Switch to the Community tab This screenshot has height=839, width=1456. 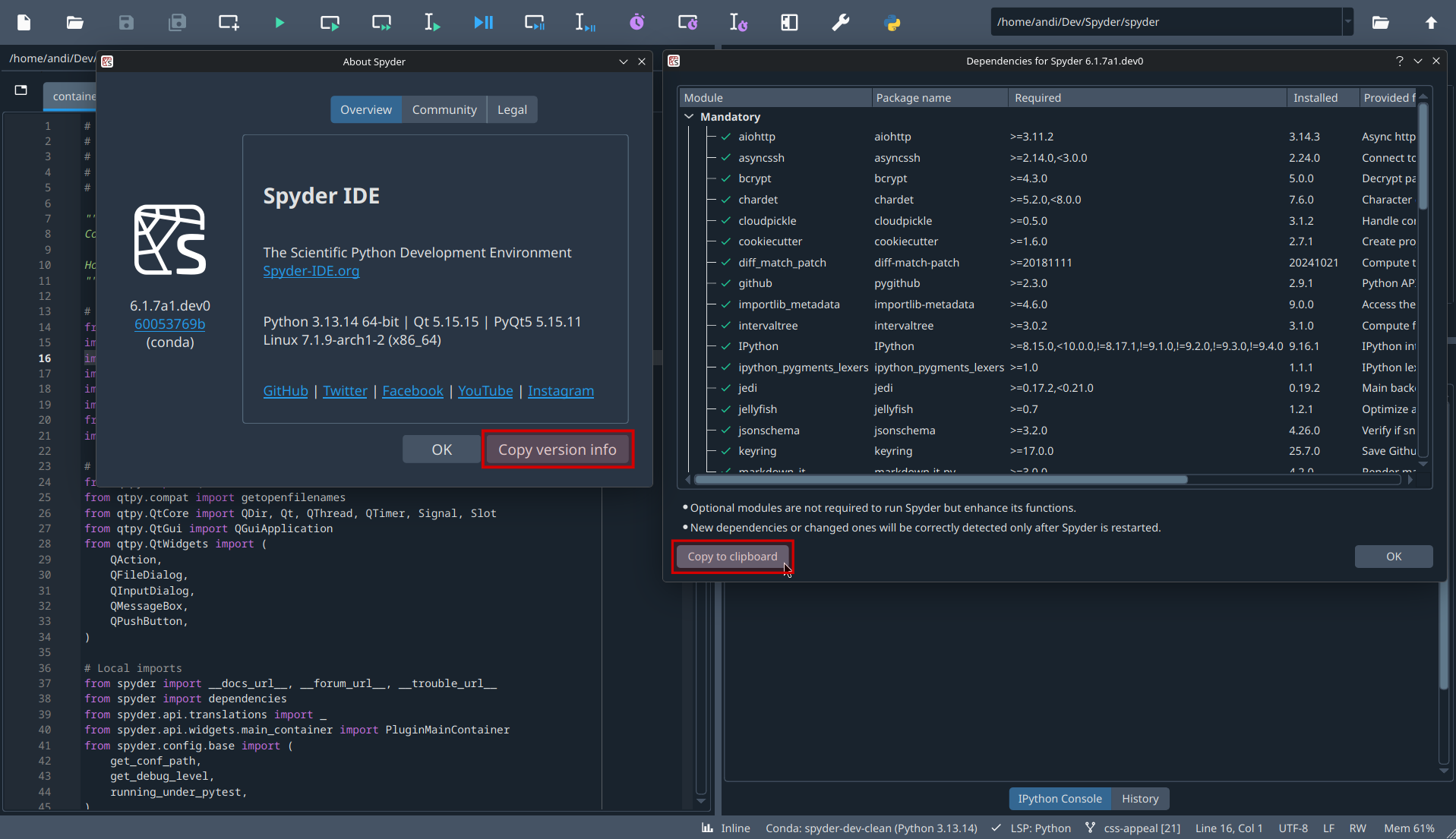pyautogui.click(x=444, y=109)
